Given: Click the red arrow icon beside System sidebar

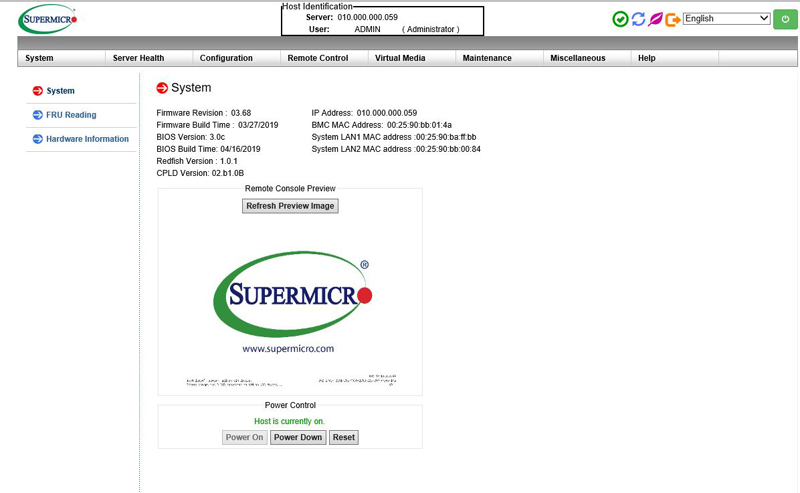Looking at the screenshot, I should pos(38,91).
